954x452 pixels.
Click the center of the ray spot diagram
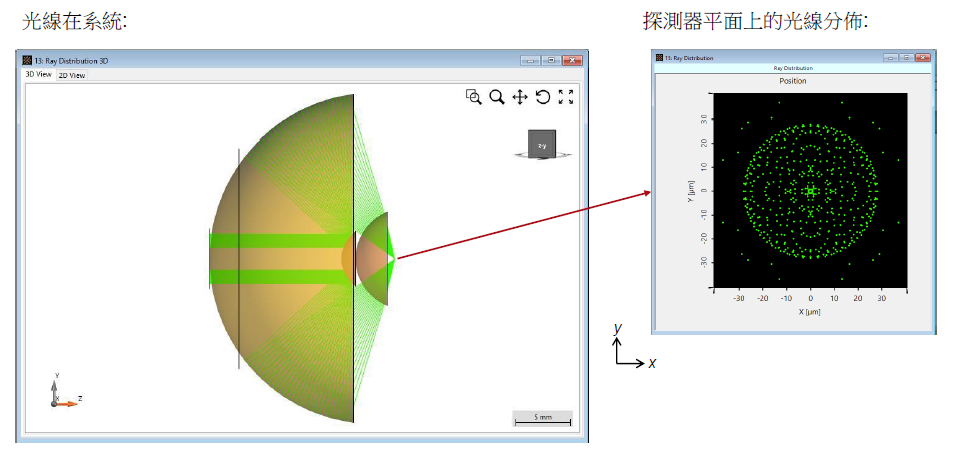pyautogui.click(x=811, y=190)
